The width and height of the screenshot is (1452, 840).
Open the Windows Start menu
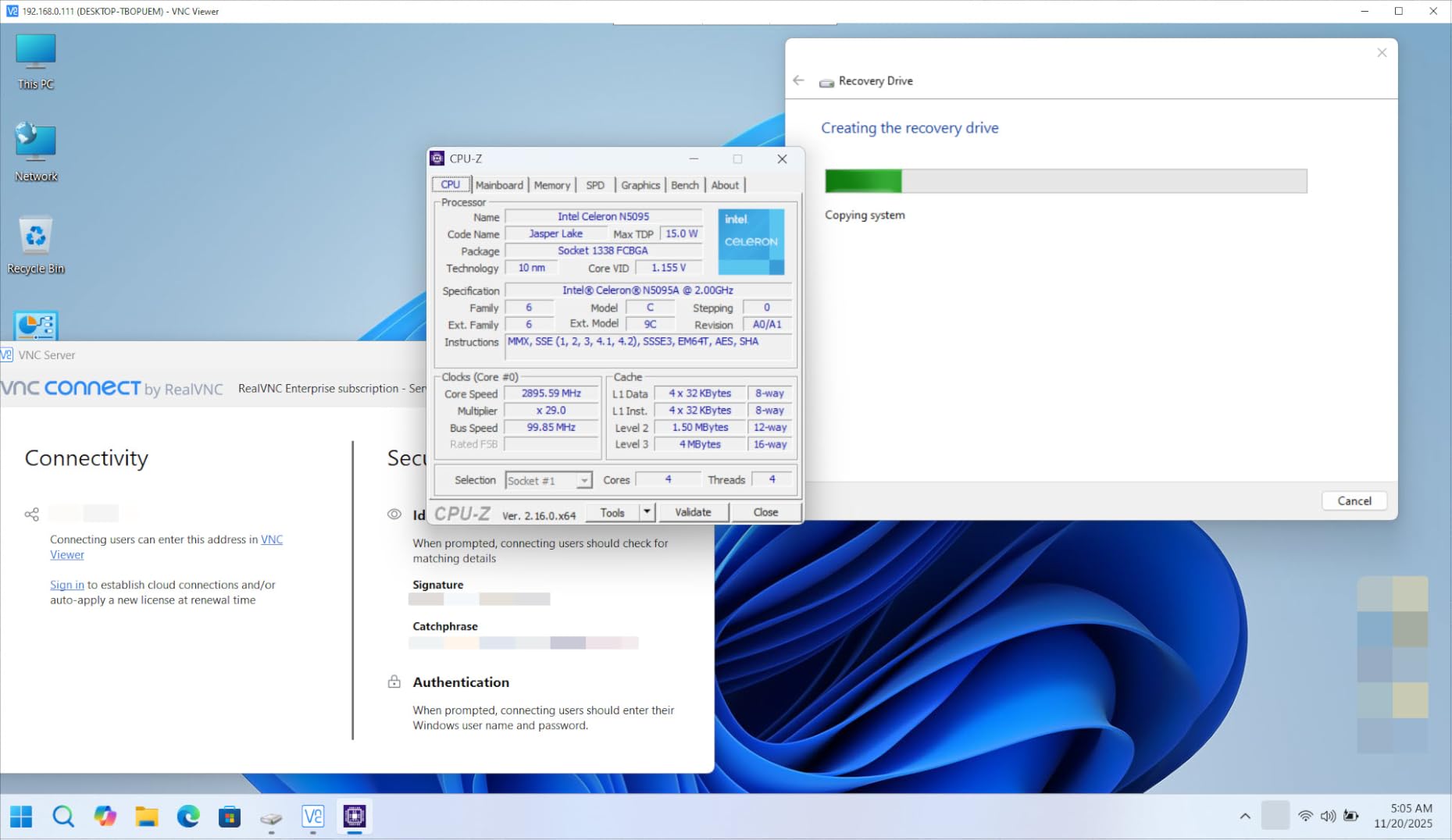point(21,817)
